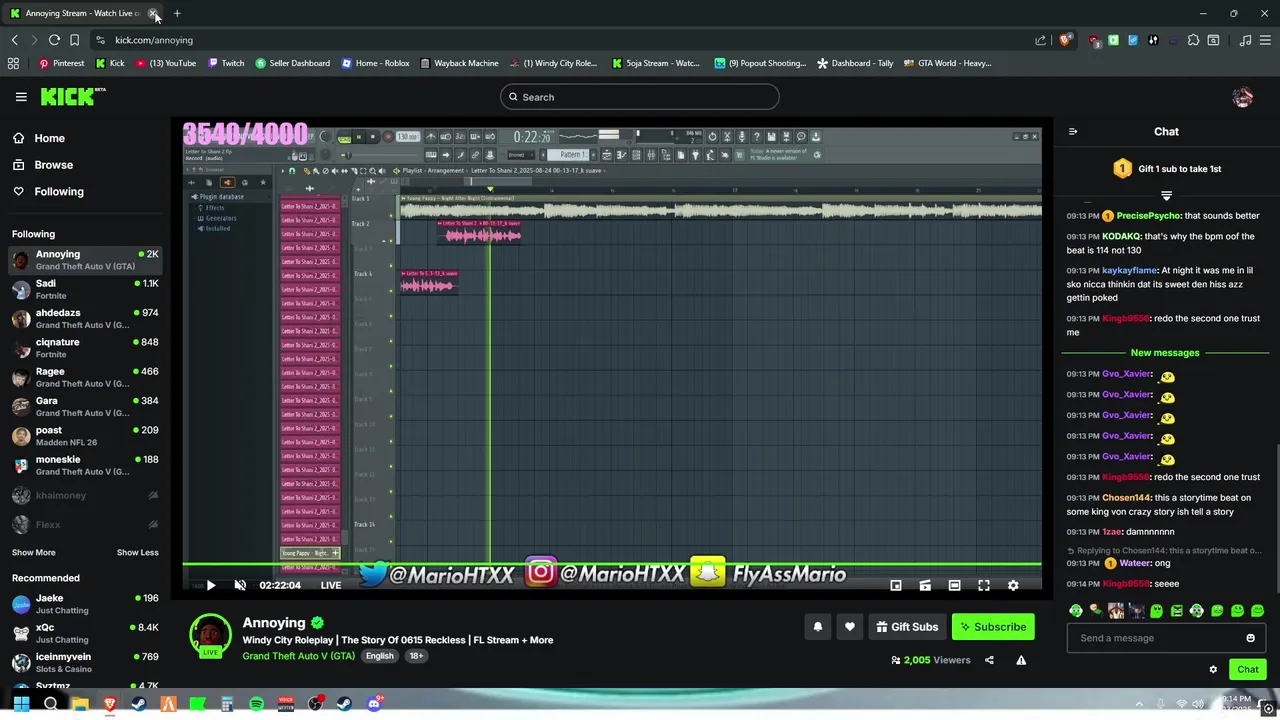This screenshot has height=720, width=1280.
Task: Open mini player mode in video controls
Action: pyautogui.click(x=896, y=585)
